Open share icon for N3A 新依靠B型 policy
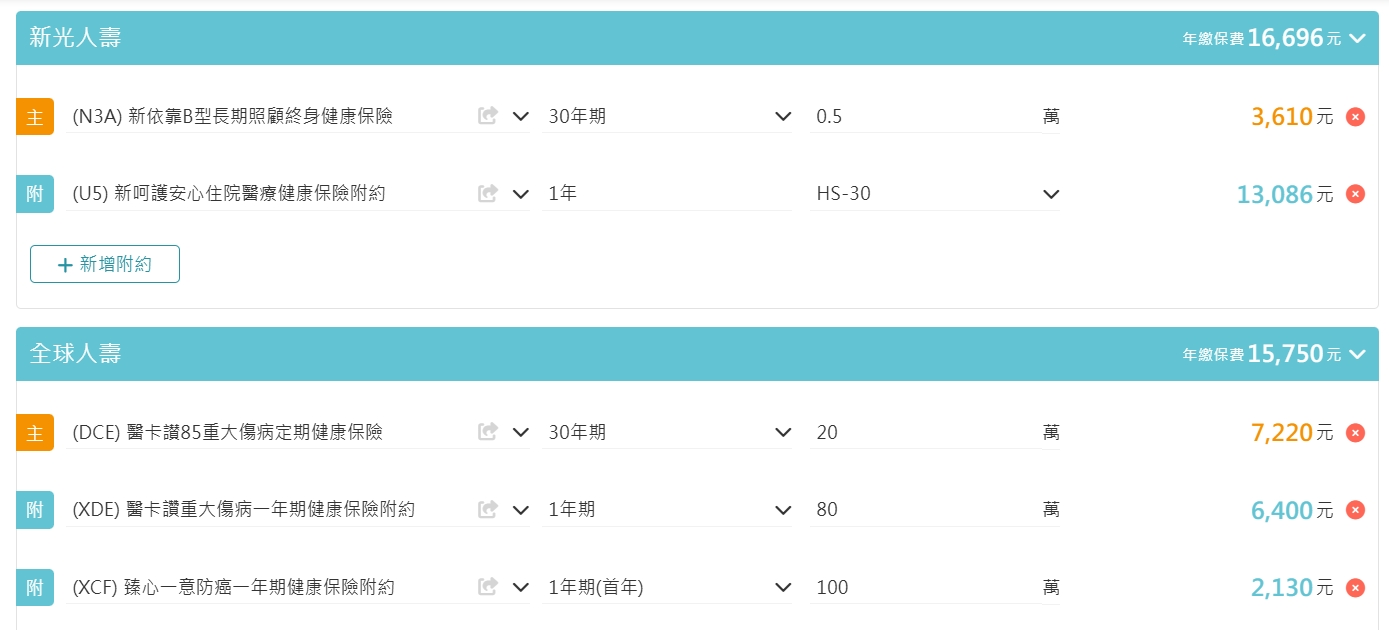 pyautogui.click(x=487, y=116)
